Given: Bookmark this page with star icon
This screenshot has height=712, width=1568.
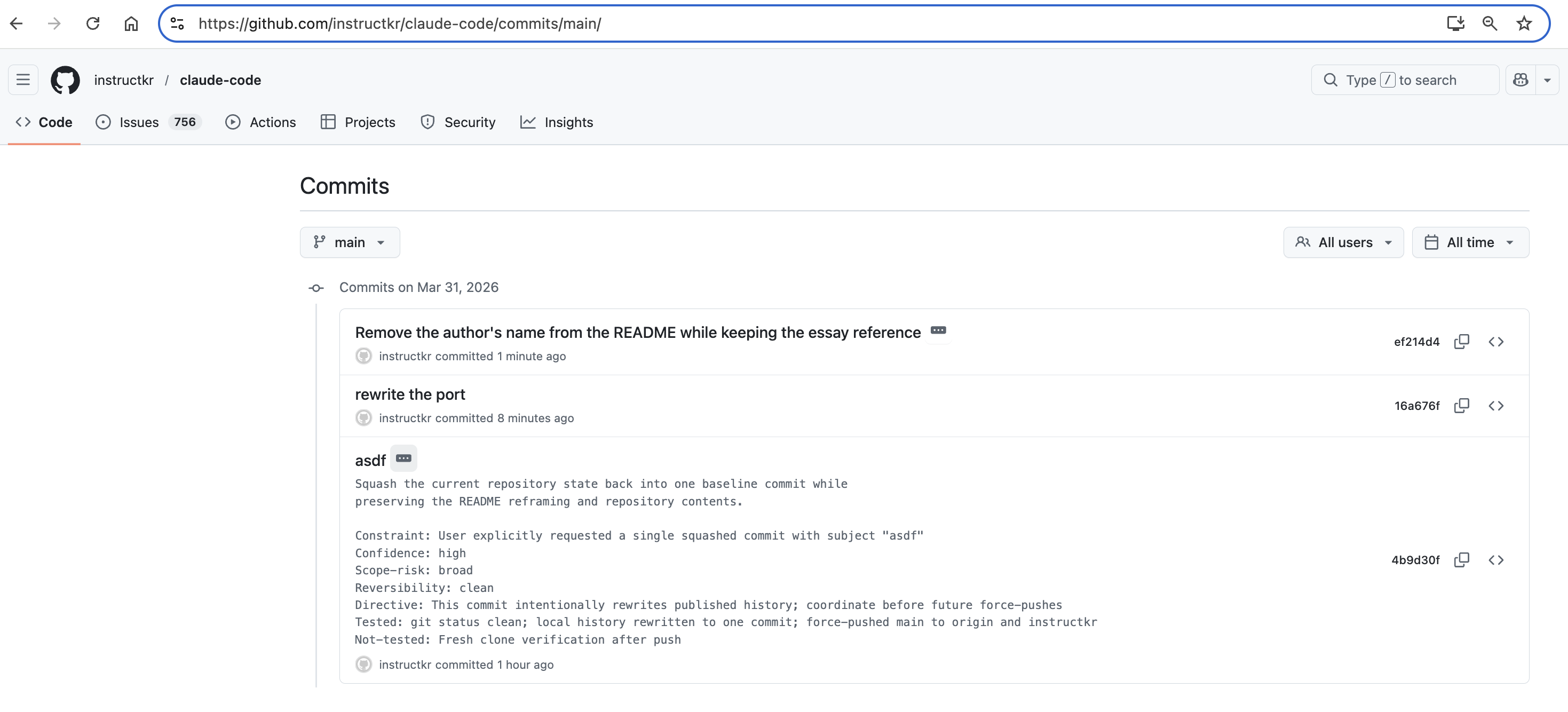Looking at the screenshot, I should click(x=1524, y=23).
